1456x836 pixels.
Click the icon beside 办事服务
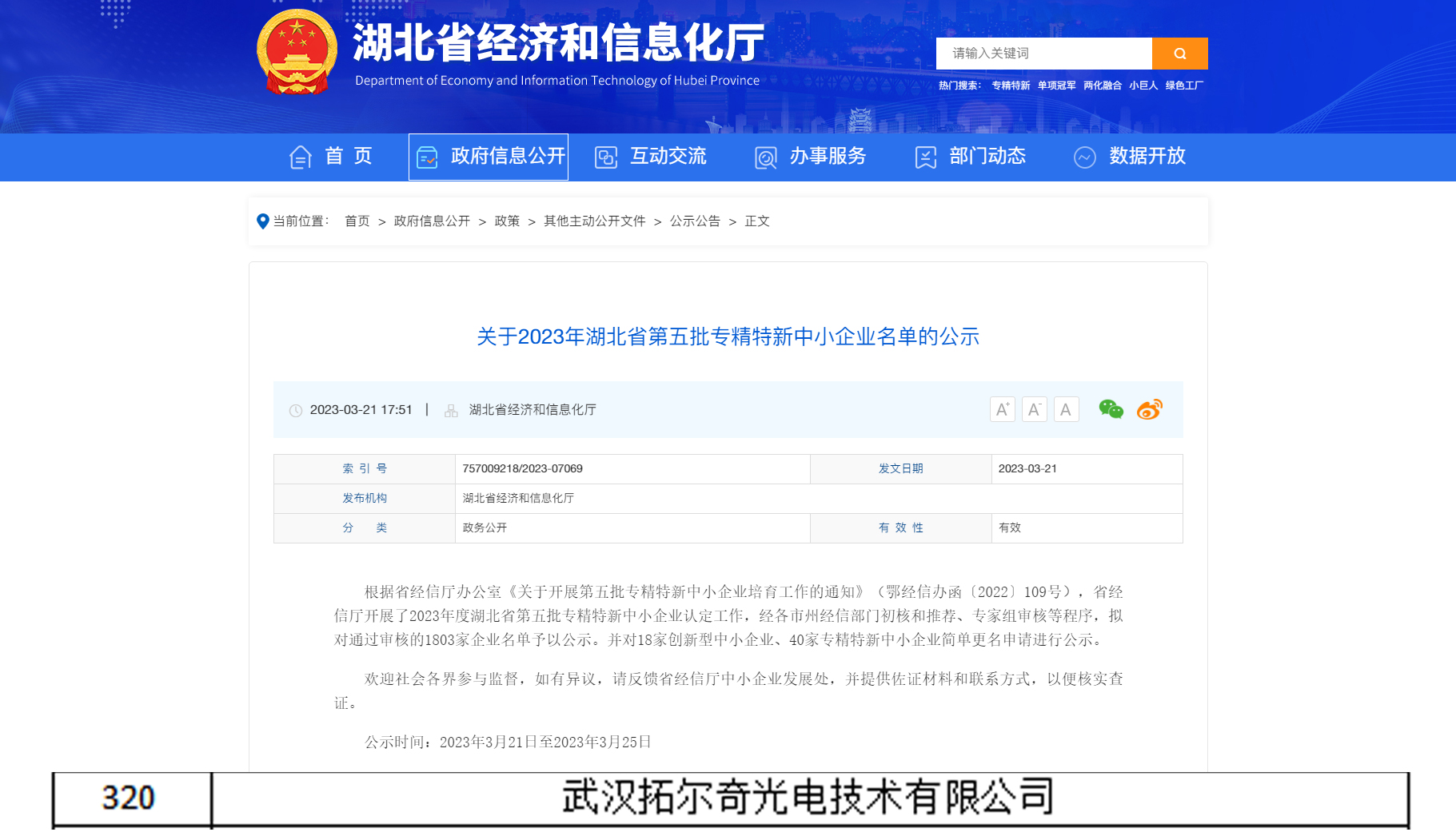[x=766, y=157]
